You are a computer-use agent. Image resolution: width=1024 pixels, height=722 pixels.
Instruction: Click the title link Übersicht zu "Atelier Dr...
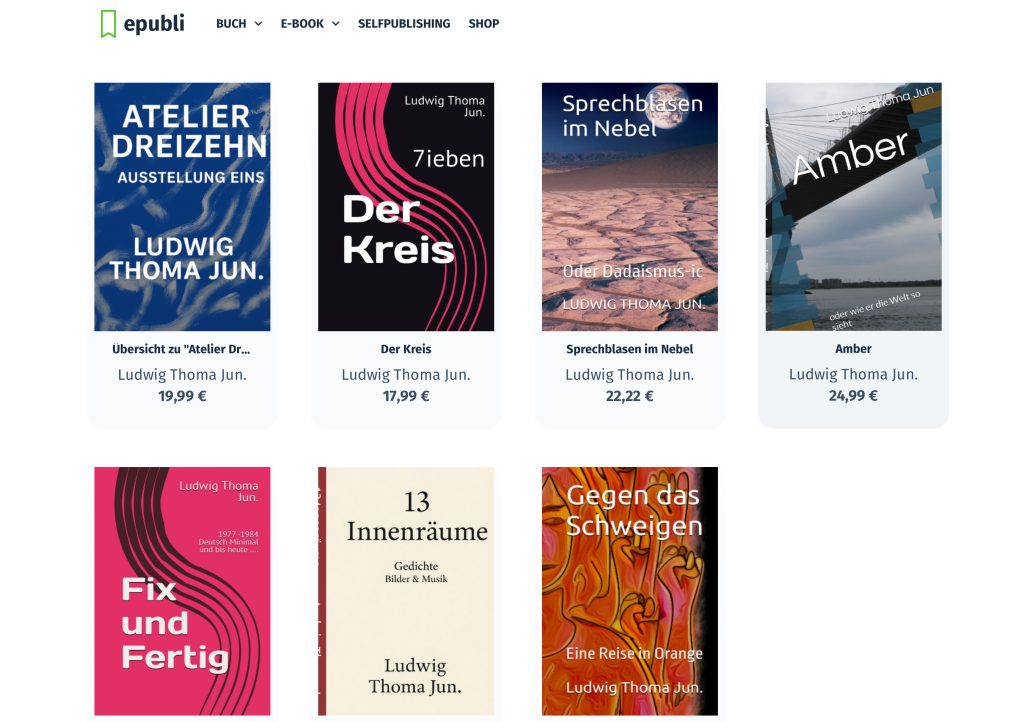coord(181,349)
